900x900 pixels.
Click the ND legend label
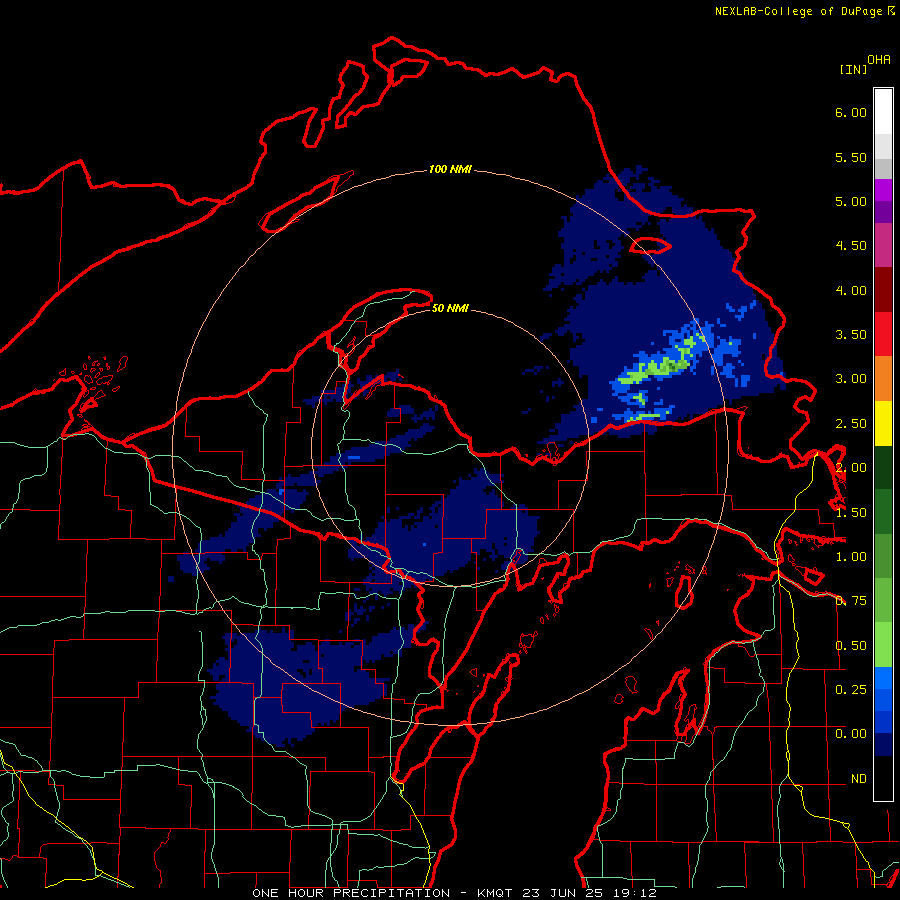[x=859, y=779]
